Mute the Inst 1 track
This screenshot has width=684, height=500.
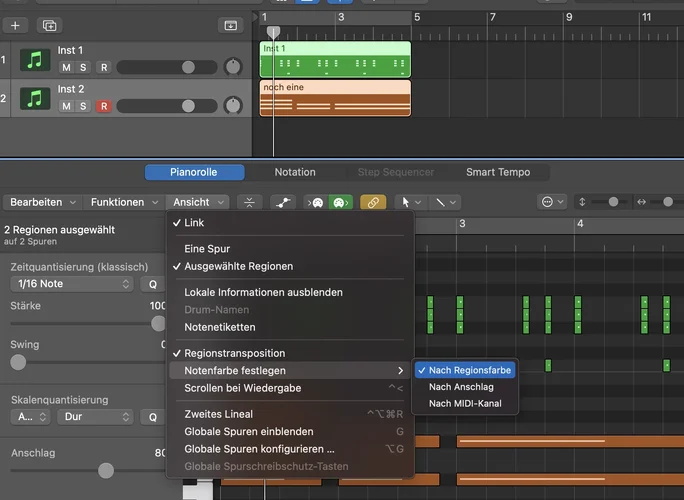(x=66, y=67)
